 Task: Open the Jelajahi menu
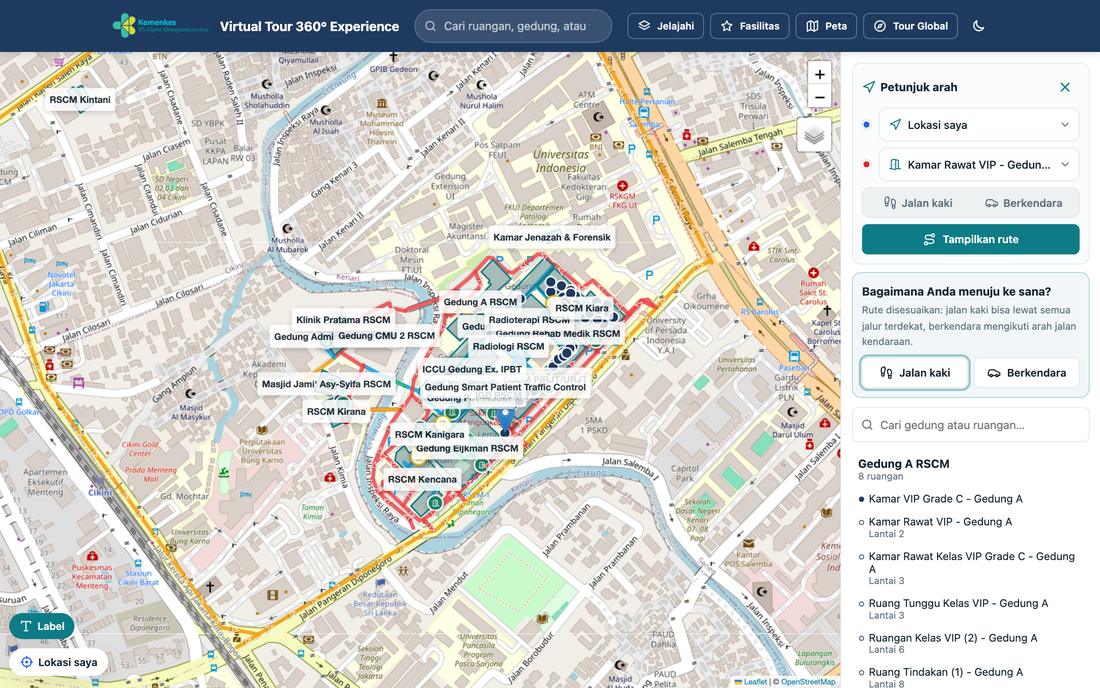pos(666,26)
